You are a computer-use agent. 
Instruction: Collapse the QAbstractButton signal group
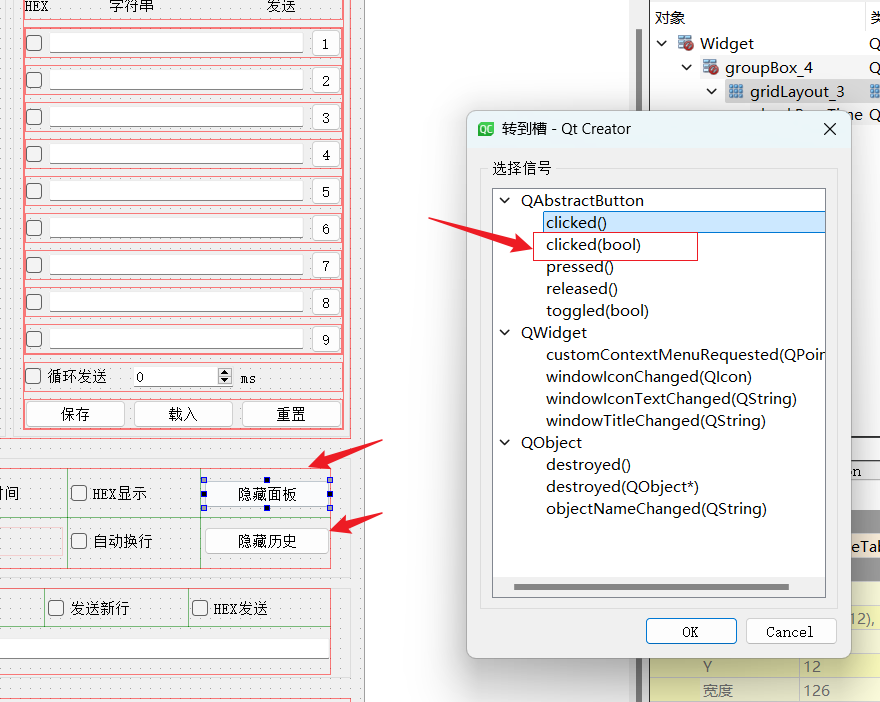tap(505, 200)
